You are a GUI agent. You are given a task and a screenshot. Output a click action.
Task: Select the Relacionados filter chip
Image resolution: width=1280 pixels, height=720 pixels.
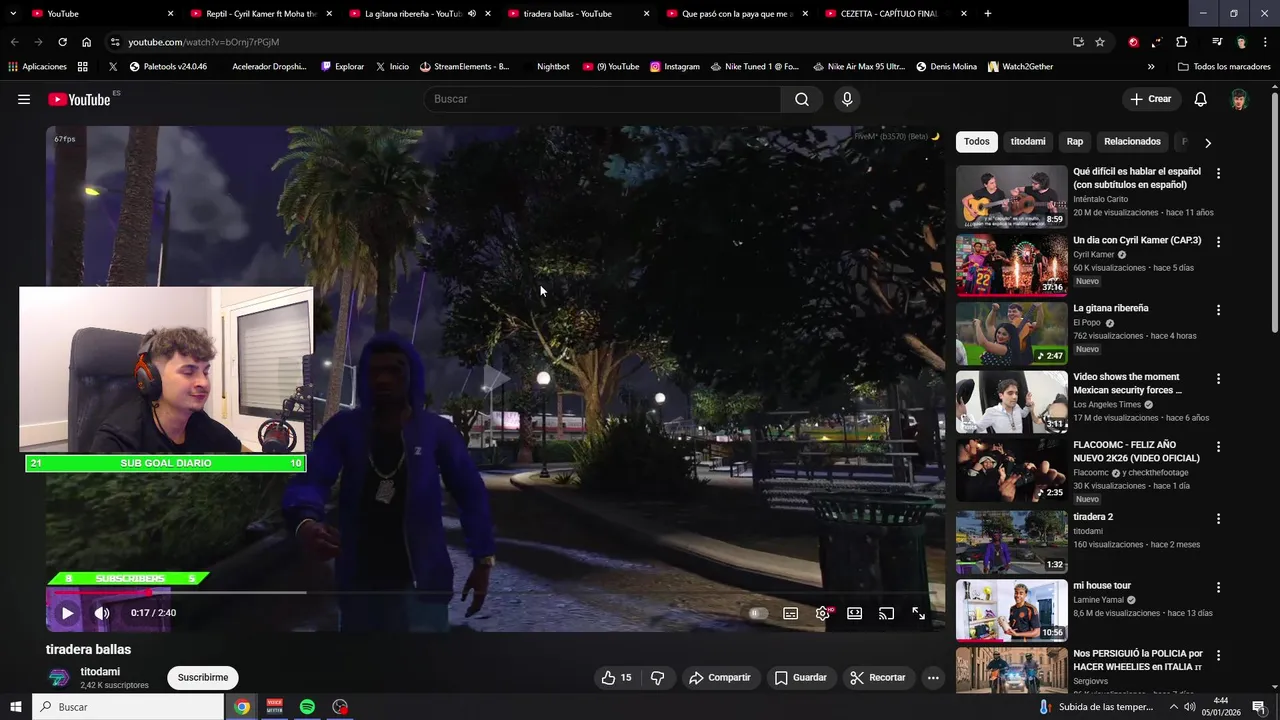coord(1132,142)
